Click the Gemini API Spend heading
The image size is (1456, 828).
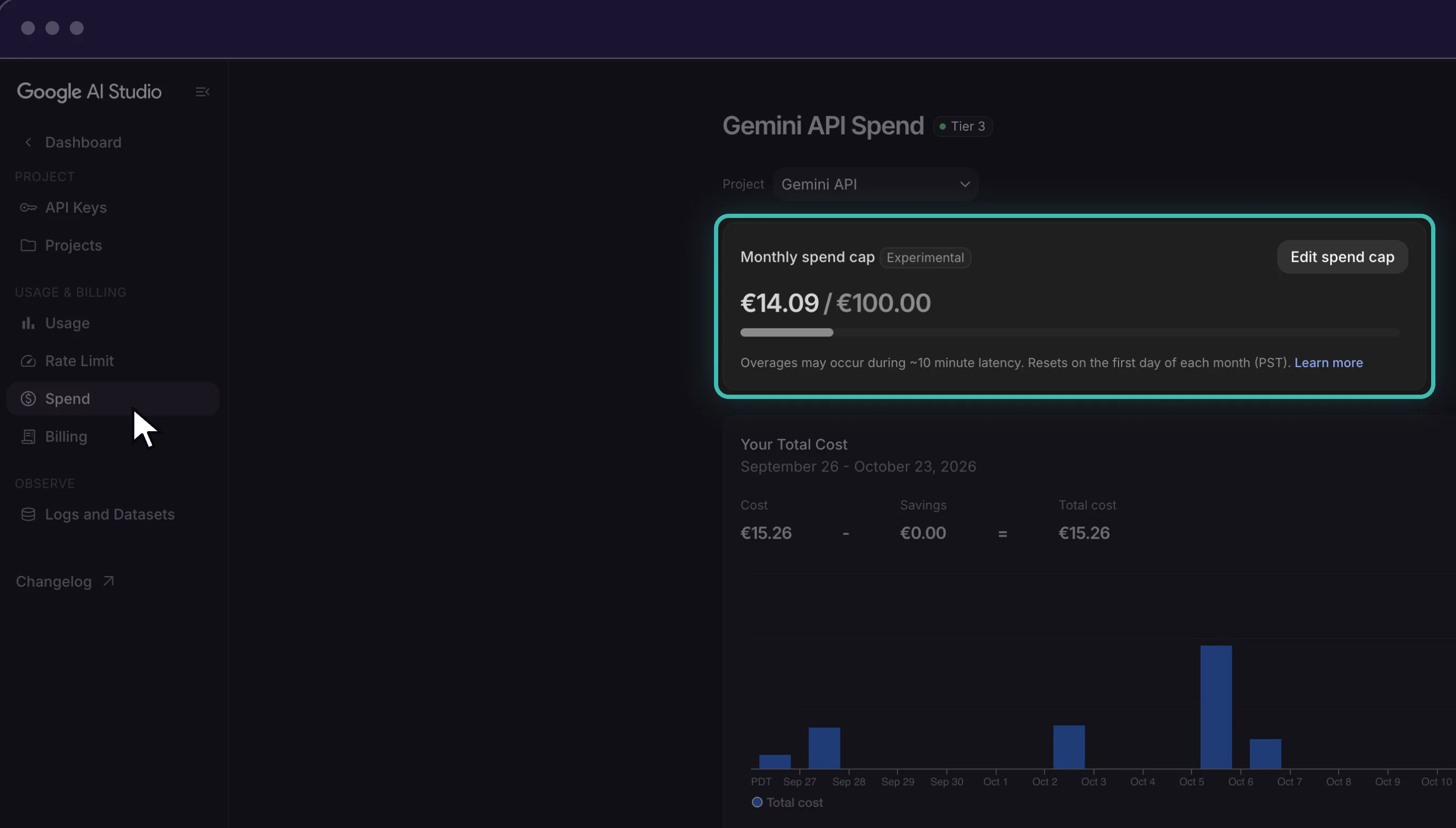click(x=823, y=126)
